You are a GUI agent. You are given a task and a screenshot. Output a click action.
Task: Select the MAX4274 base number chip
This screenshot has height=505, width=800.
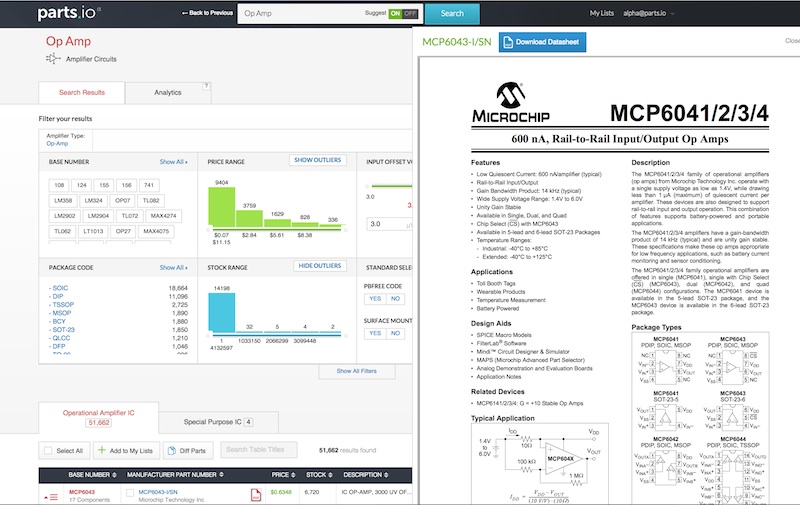[163, 216]
